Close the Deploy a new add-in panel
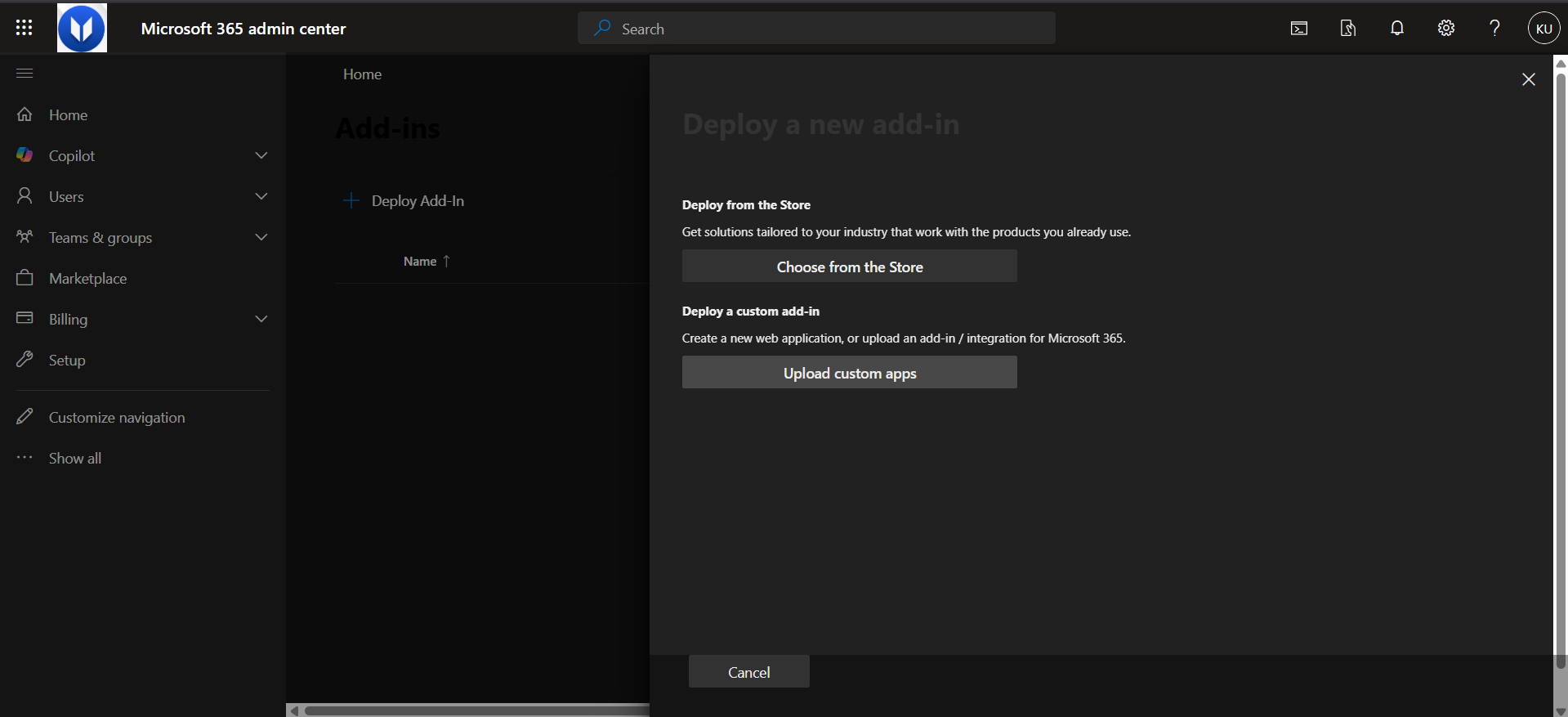Screen dimensions: 1568x717 pos(1529,79)
